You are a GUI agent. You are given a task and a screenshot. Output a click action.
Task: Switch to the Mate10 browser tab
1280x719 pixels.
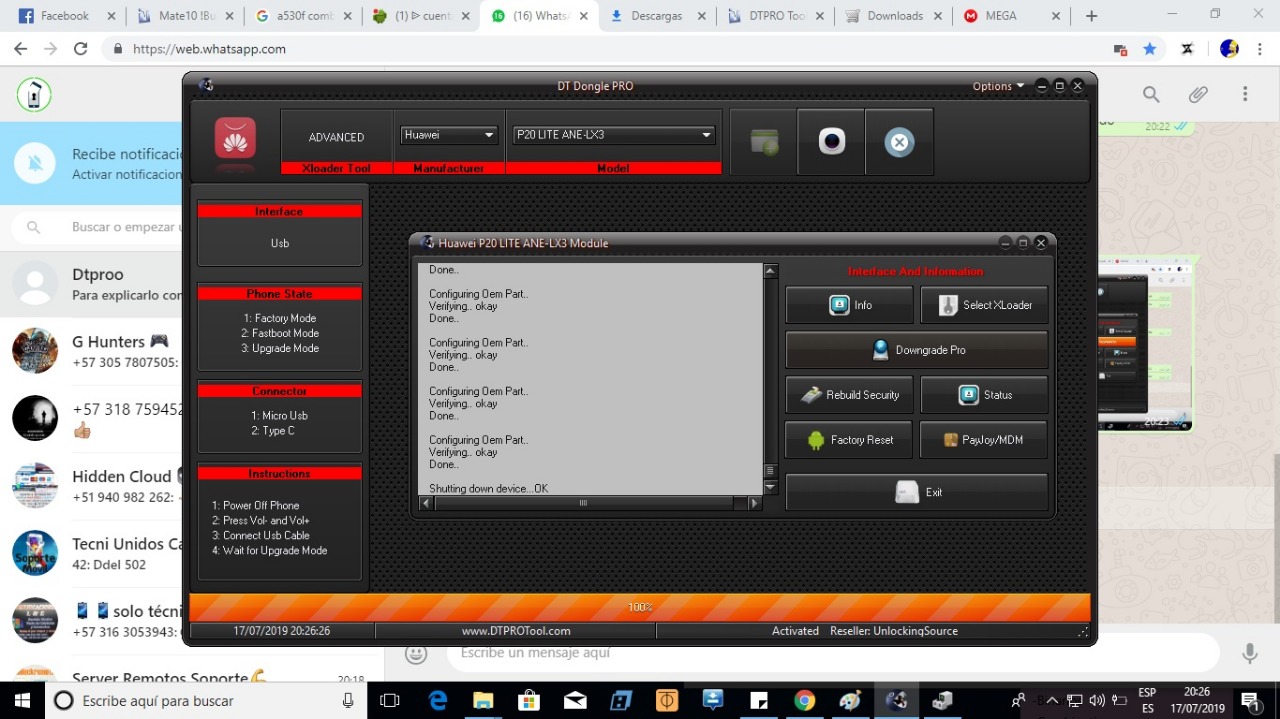pos(186,16)
